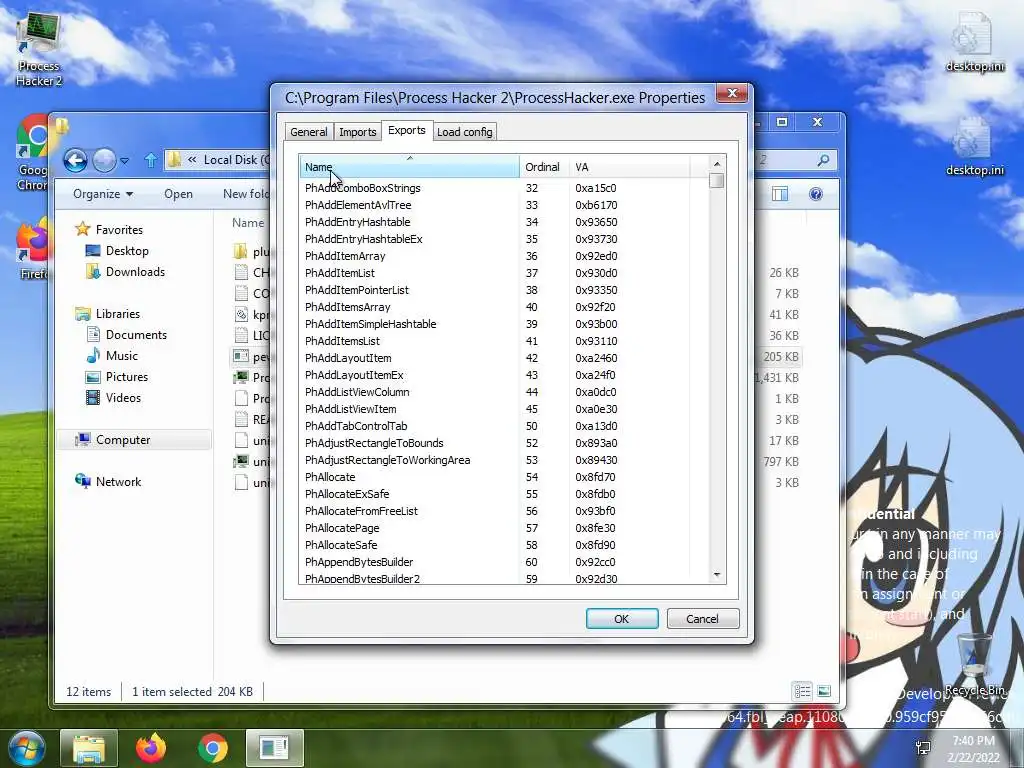Select Network in navigation pane

click(x=118, y=481)
